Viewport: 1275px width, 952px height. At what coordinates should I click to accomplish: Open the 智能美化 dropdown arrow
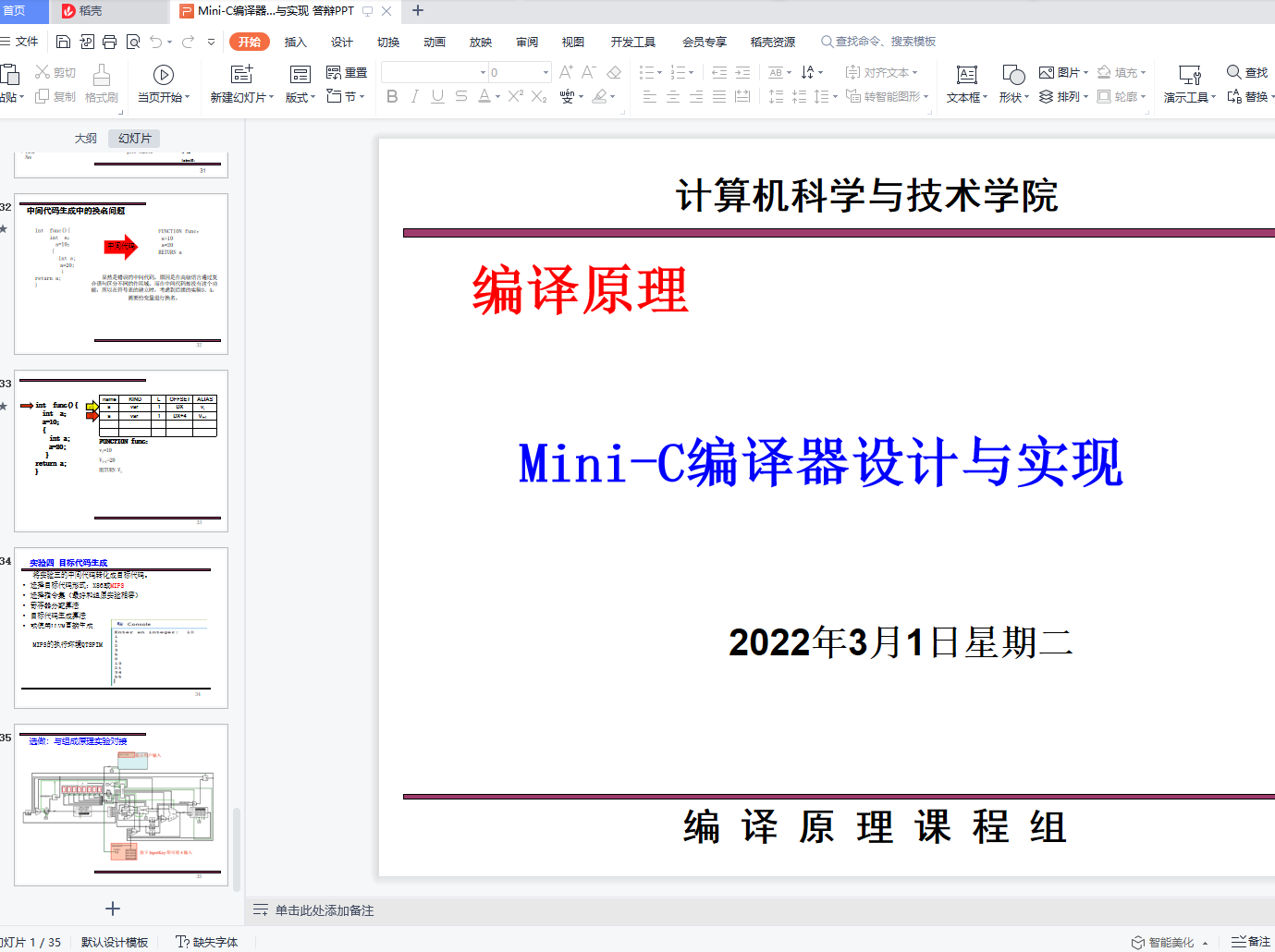[1206, 940]
